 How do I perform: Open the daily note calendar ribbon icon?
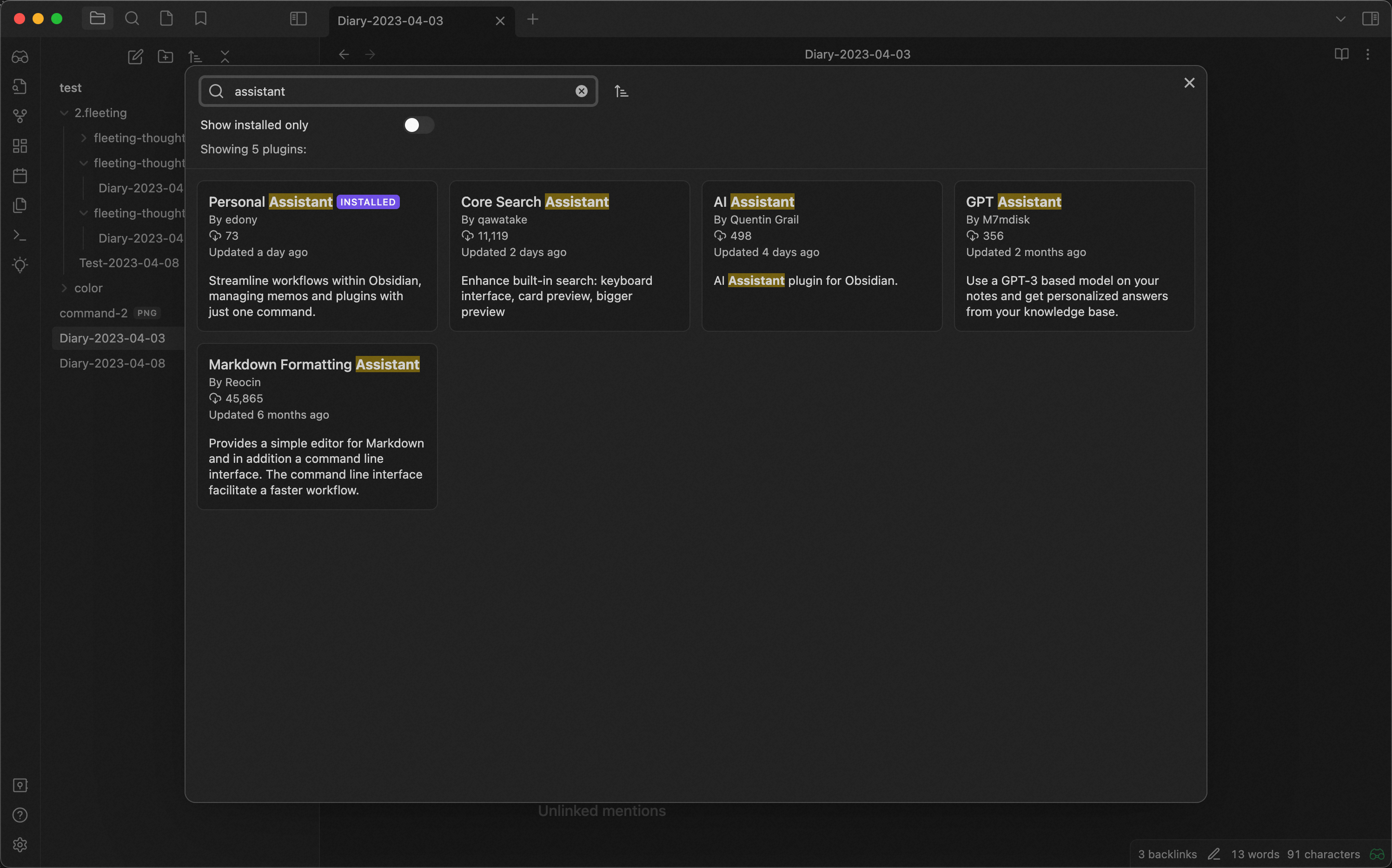(20, 176)
